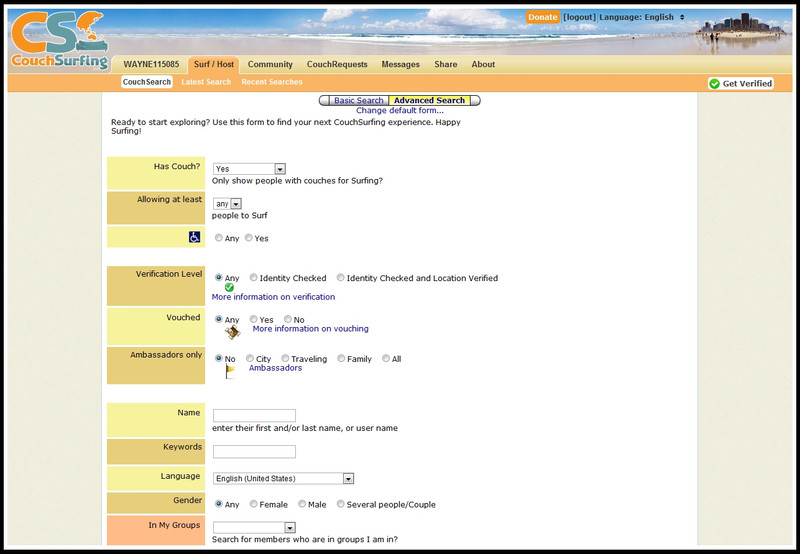Choose Identity Checked verification level
The width and height of the screenshot is (800, 554).
253,278
